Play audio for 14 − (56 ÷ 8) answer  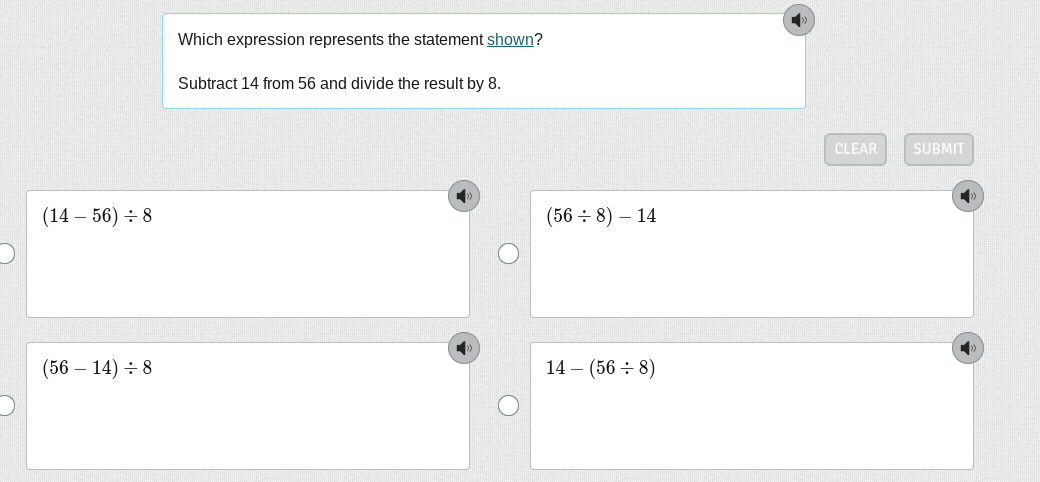(x=968, y=348)
